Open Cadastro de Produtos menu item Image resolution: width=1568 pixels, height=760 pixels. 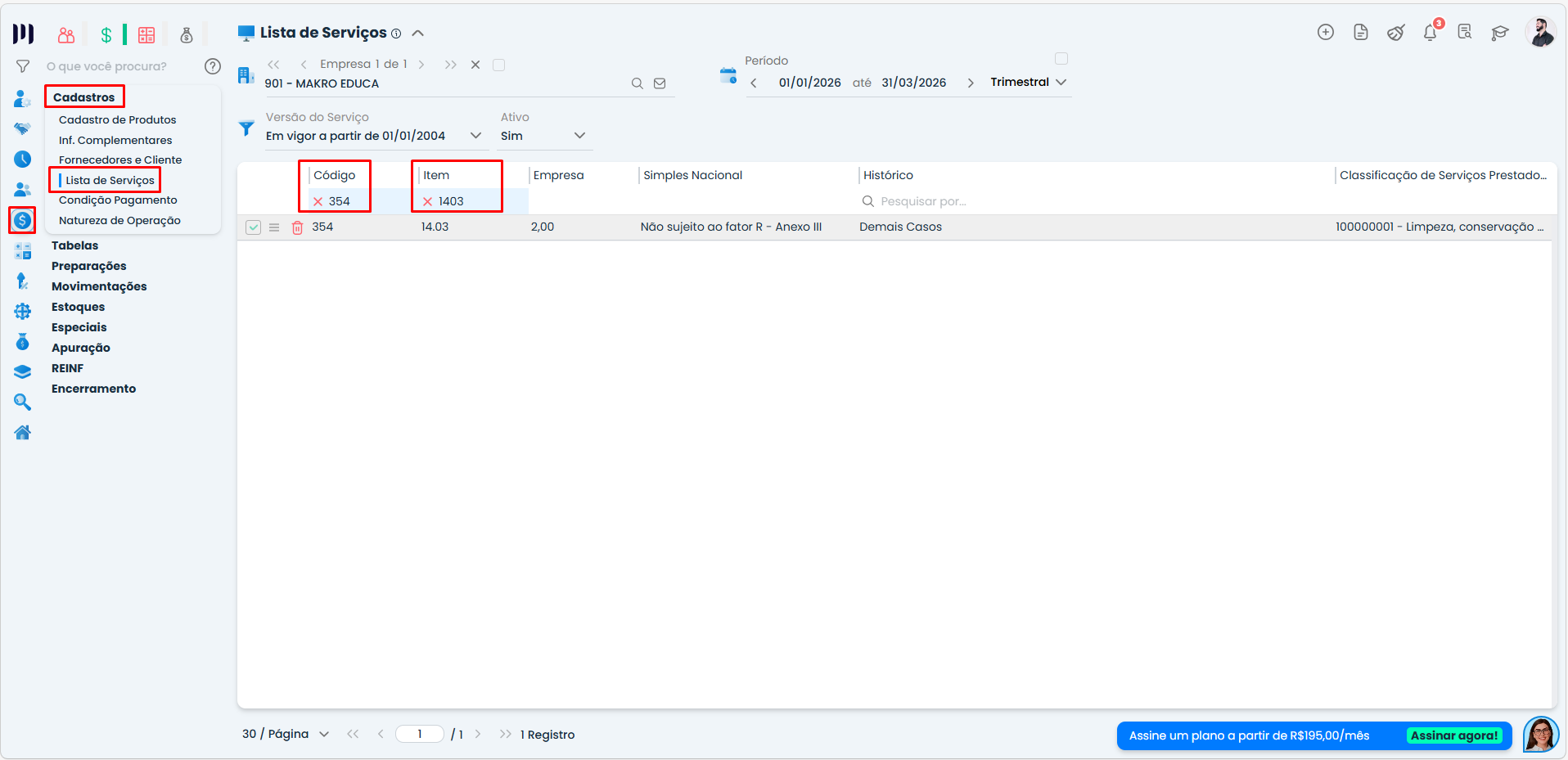[118, 119]
